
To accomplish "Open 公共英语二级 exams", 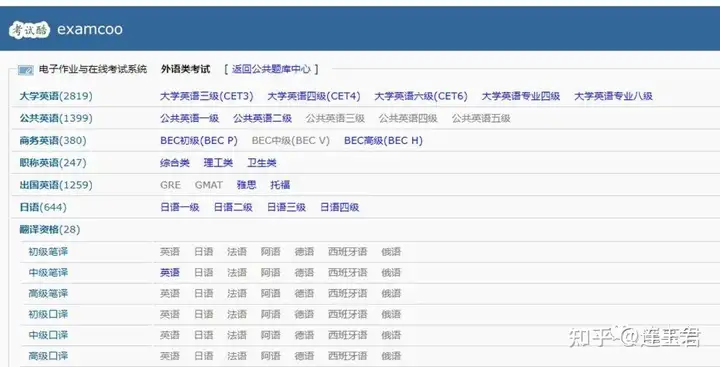I will coord(263,118).
